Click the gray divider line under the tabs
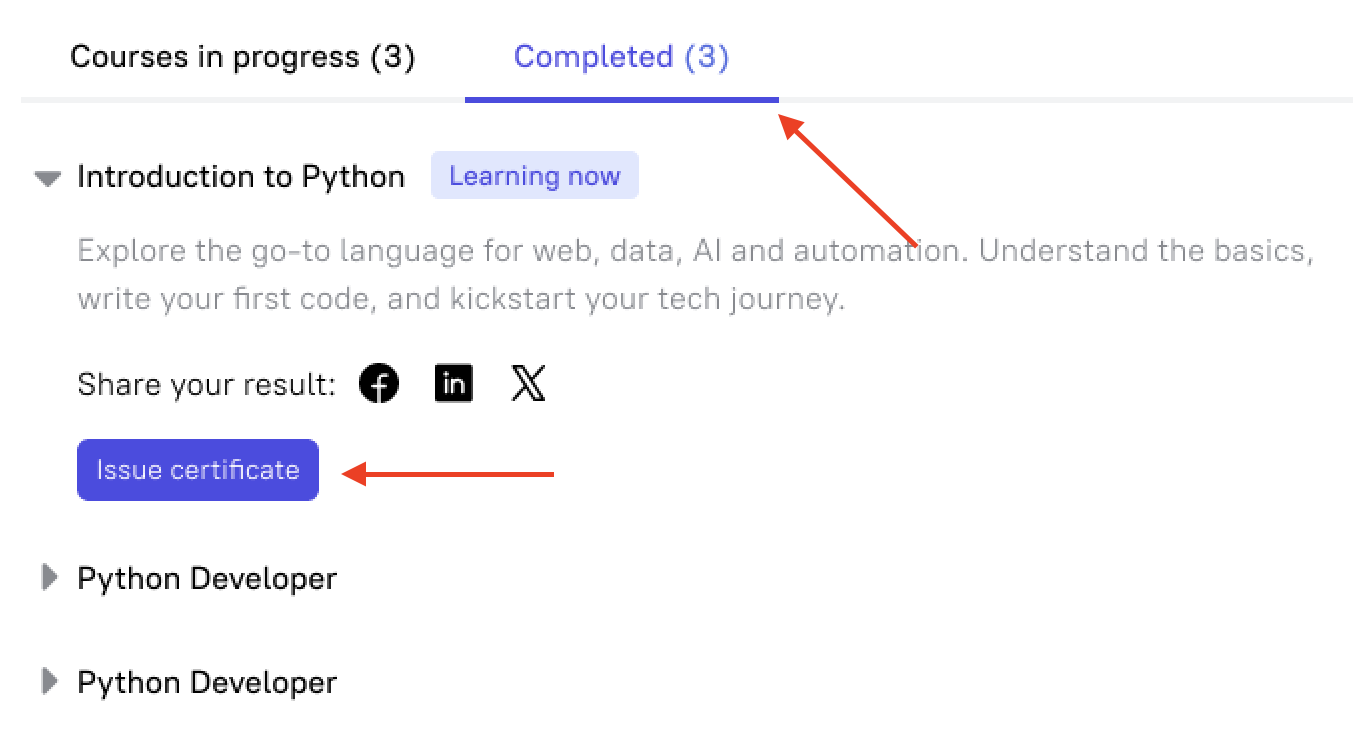This screenshot has height=736, width=1368. click(686, 100)
